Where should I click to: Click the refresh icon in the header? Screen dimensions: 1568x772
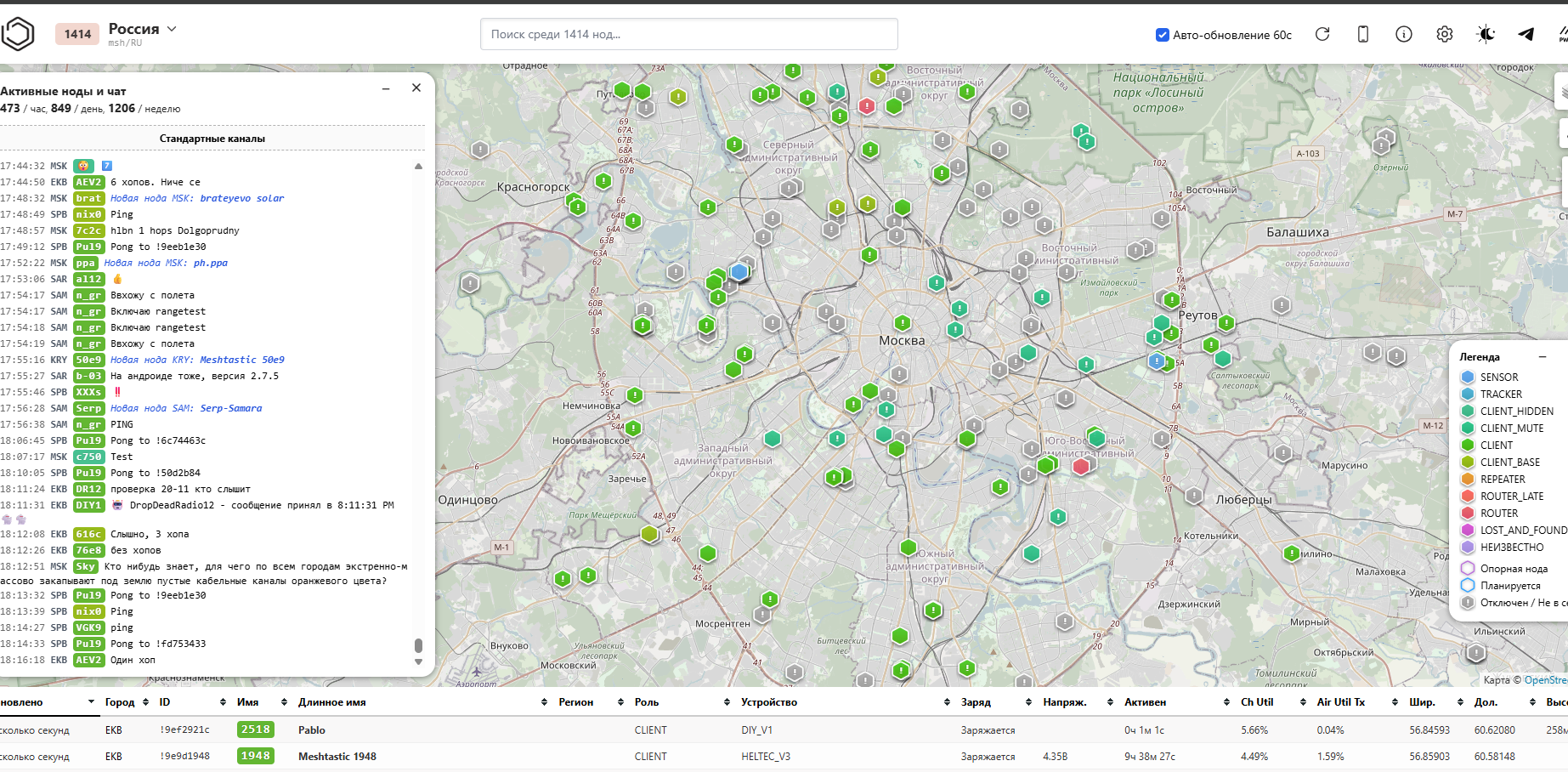pos(1322,34)
